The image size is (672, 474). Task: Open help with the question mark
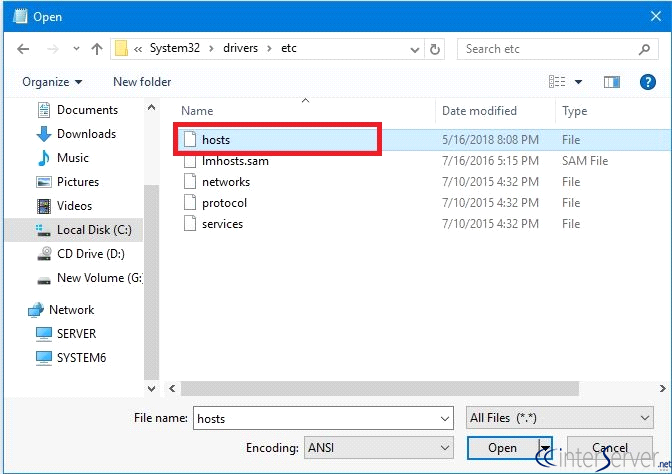647,82
